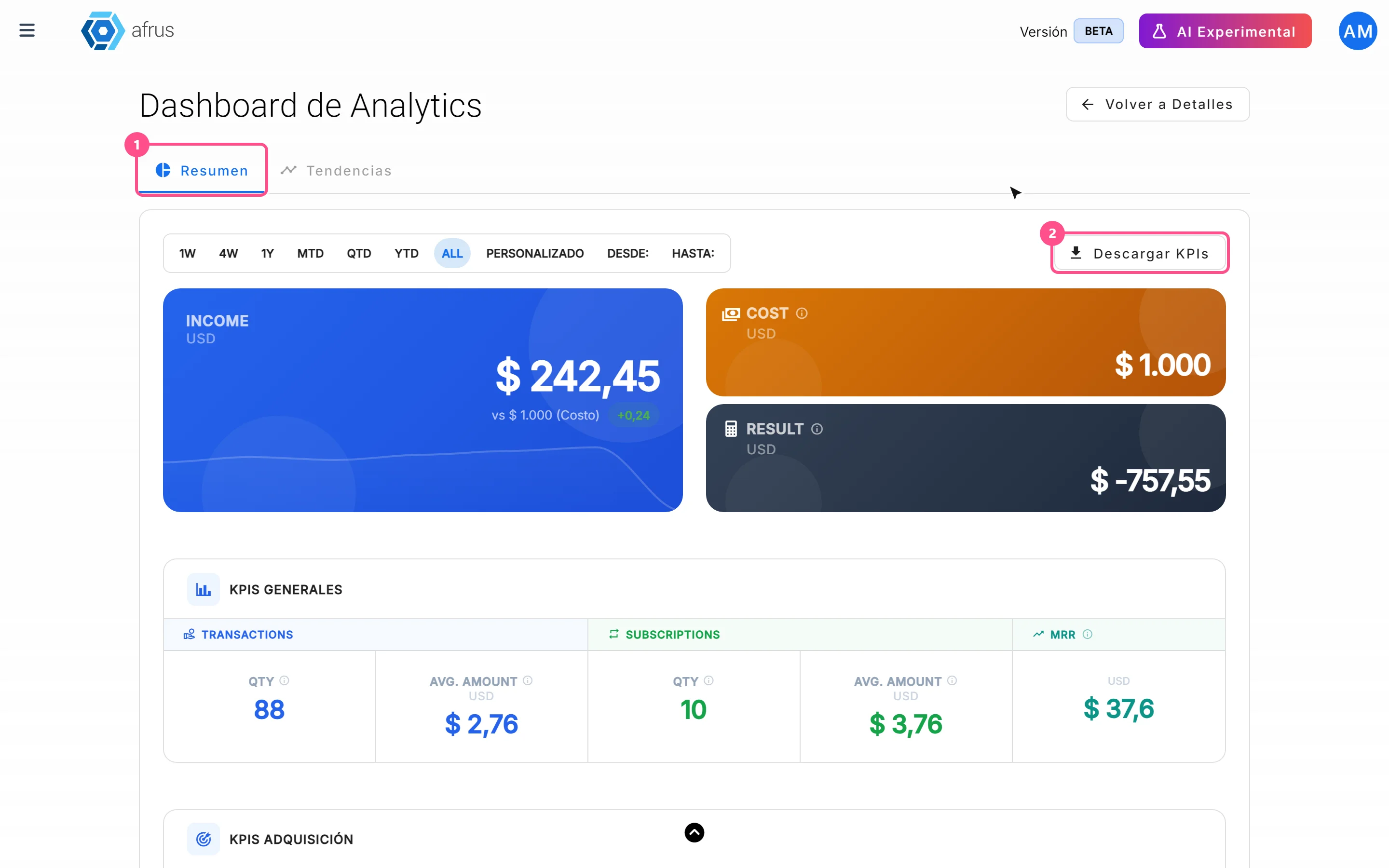Click the scroll-to-top arrow button
Image resolution: width=1389 pixels, height=868 pixels.
(x=694, y=832)
